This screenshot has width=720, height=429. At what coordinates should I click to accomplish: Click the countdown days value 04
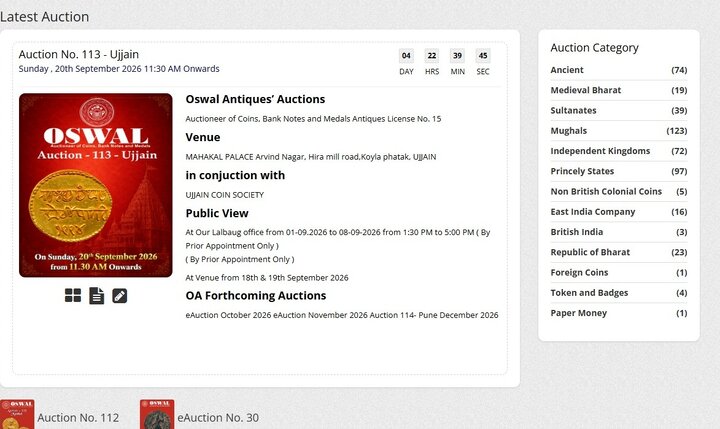coord(406,56)
